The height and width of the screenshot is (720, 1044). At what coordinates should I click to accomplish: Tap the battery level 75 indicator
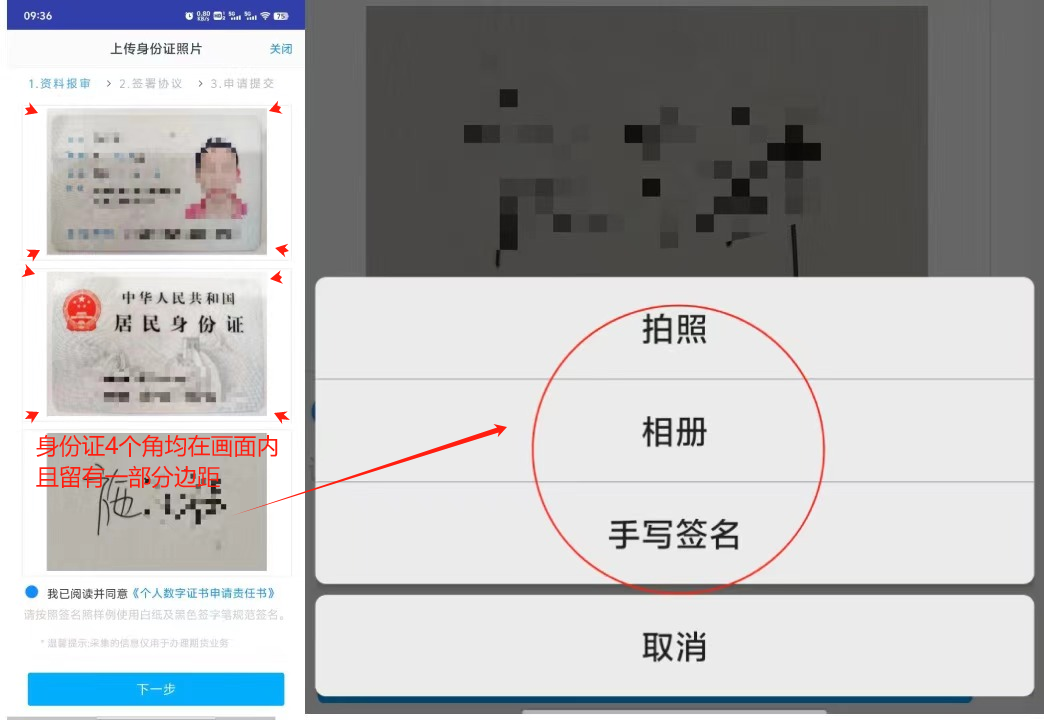[x=281, y=16]
